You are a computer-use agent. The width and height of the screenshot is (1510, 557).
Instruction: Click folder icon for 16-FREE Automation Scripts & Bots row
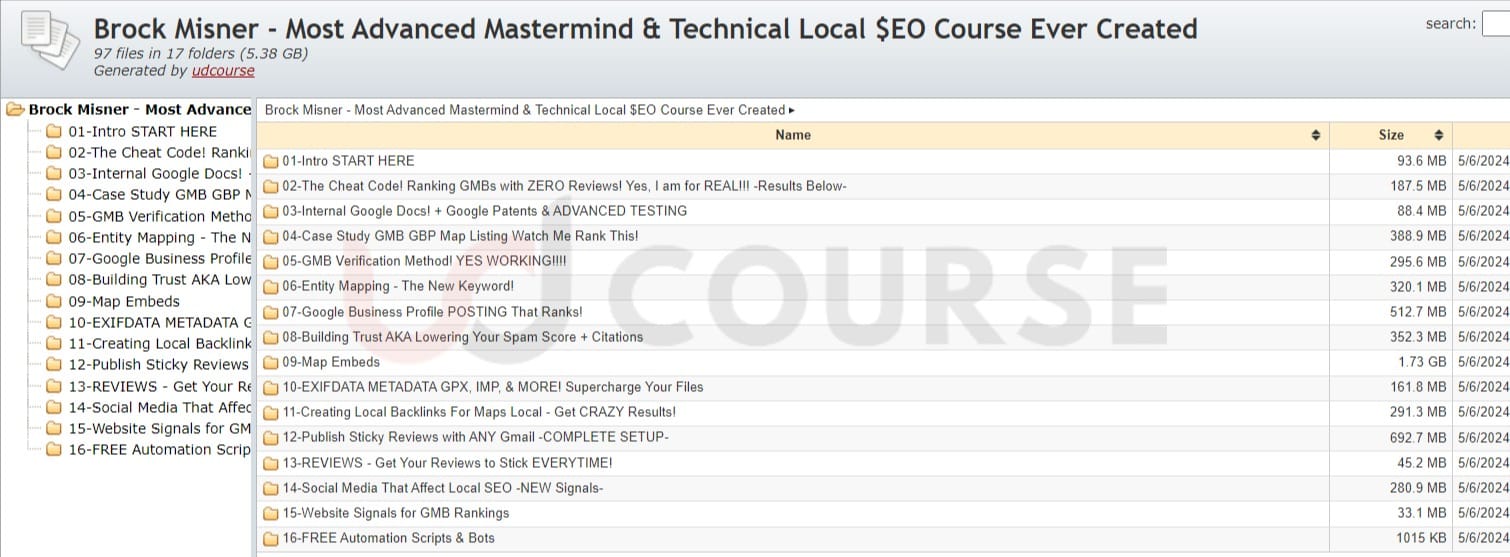pyautogui.click(x=271, y=539)
